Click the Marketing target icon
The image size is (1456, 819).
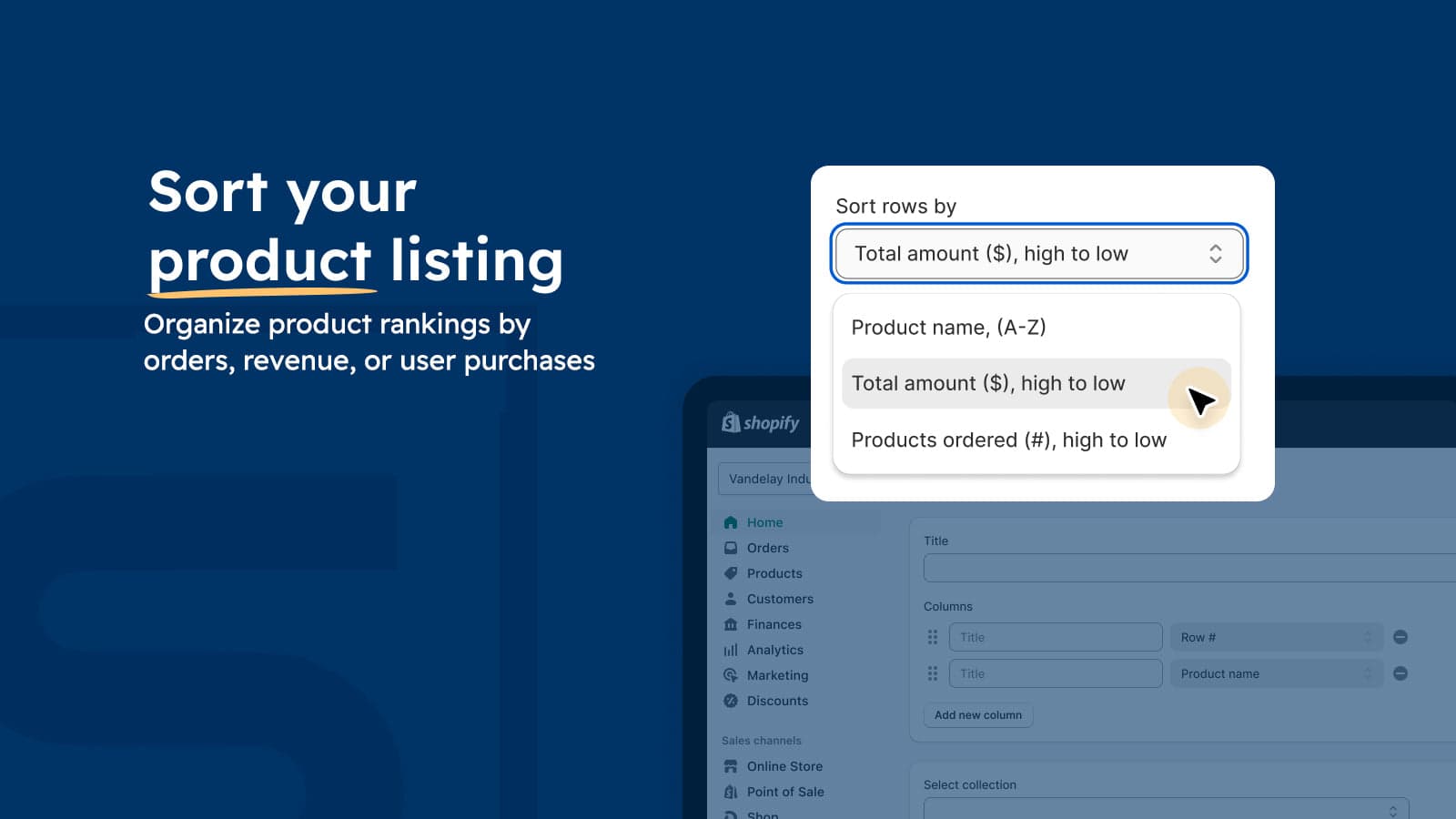click(730, 675)
